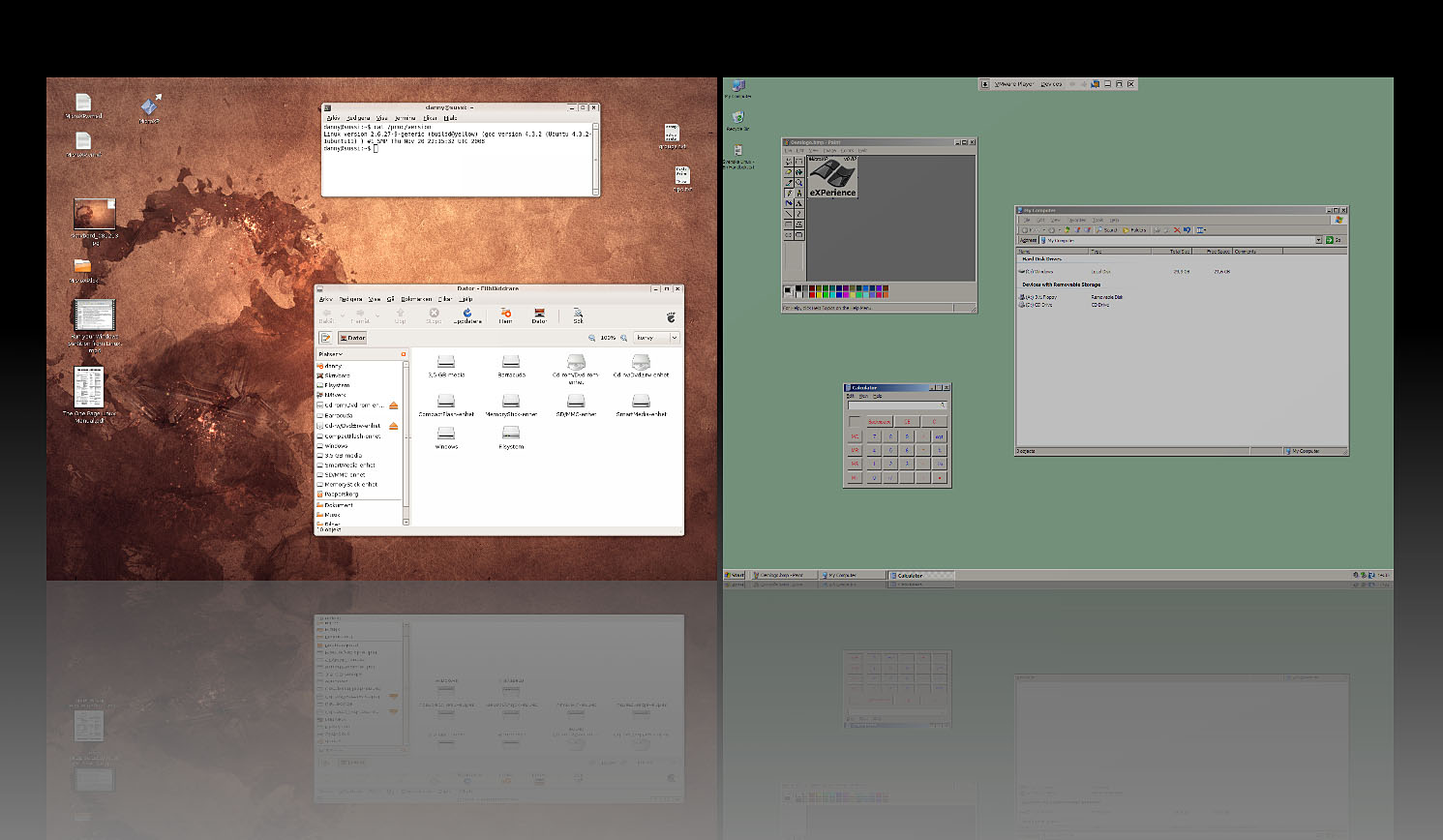Switch to My Computer in Windows taskbar
The width and height of the screenshot is (1443, 840).
(x=852, y=575)
